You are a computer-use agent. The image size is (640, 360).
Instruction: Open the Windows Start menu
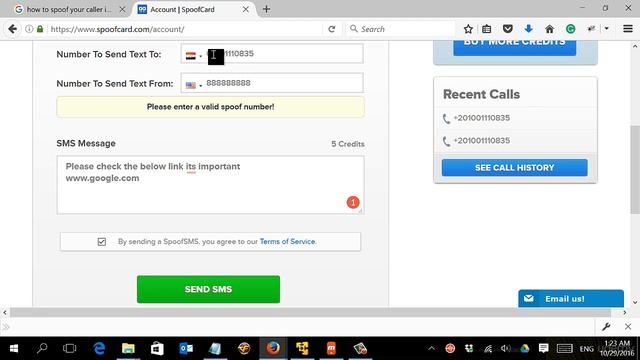click(13, 349)
